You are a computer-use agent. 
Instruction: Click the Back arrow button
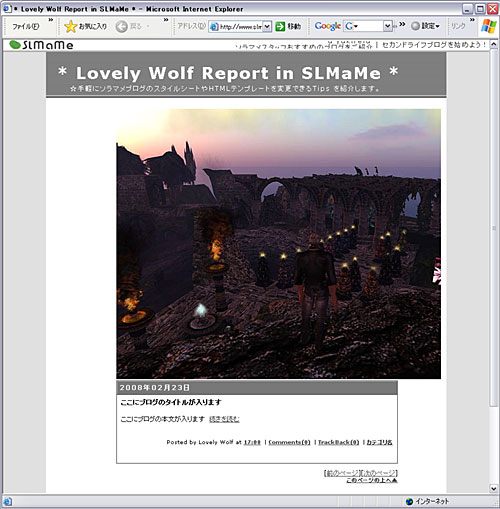122,26
